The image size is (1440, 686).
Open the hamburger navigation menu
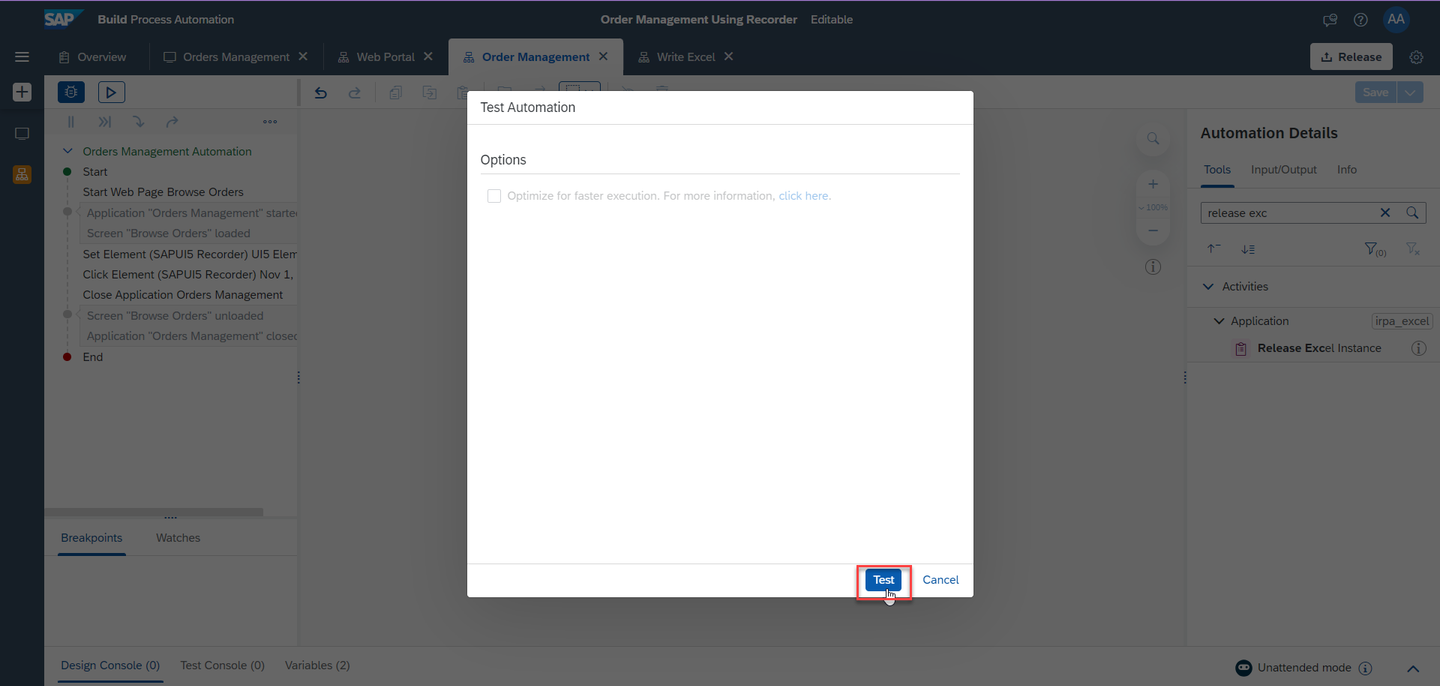(x=22, y=57)
